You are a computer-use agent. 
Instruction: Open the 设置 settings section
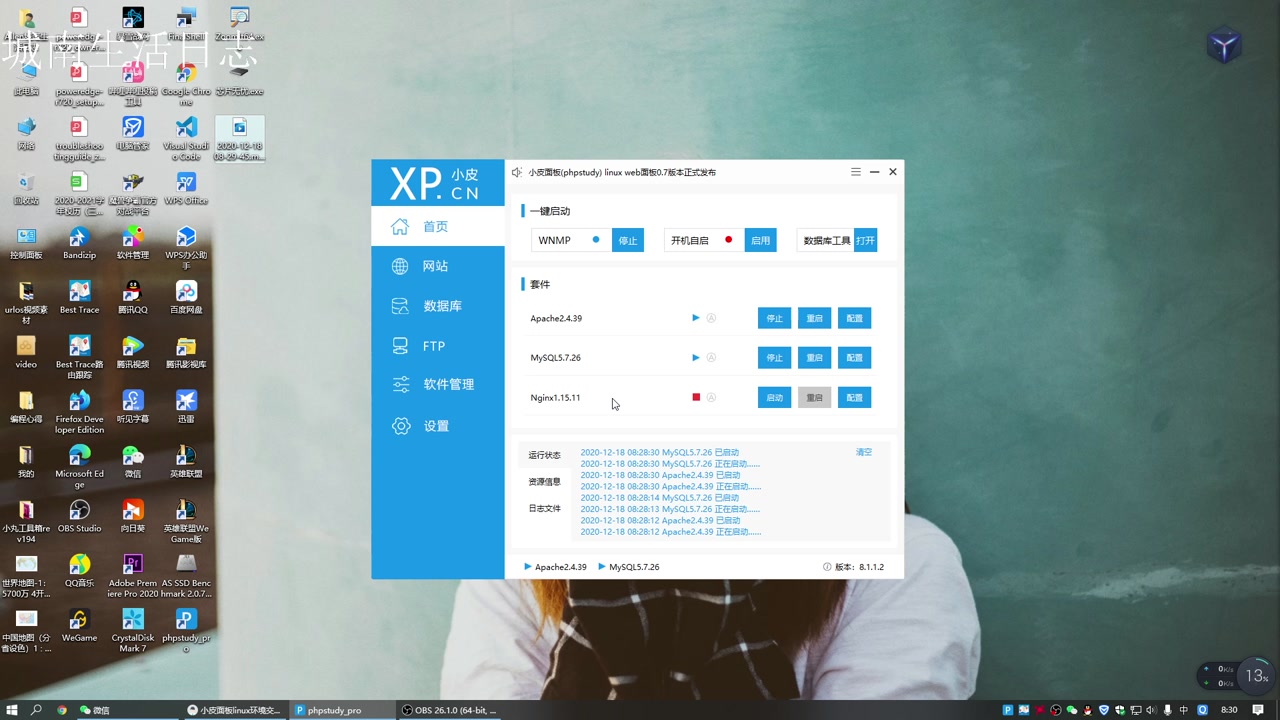(x=437, y=426)
